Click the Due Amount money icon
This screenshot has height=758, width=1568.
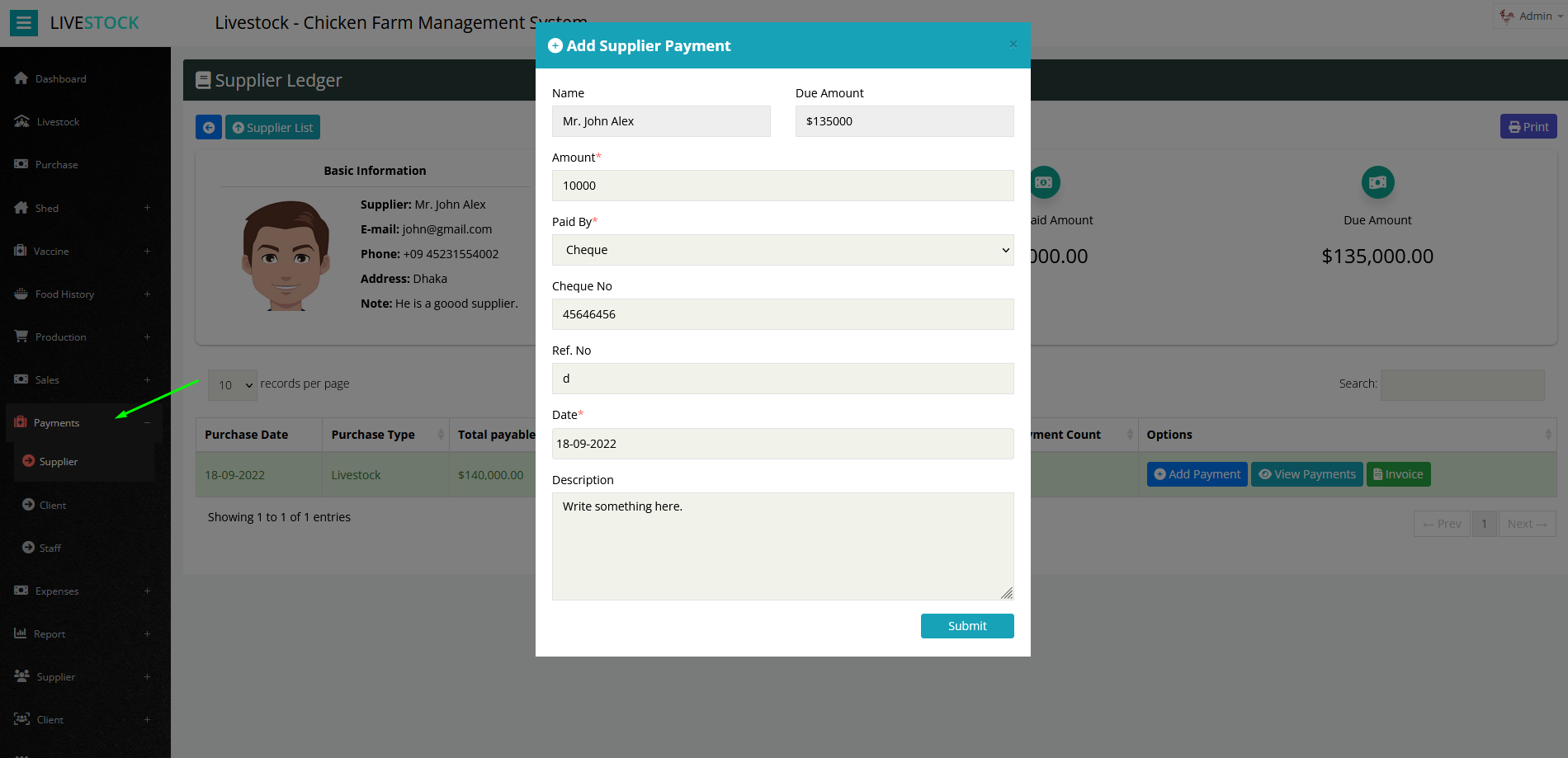point(1377,182)
